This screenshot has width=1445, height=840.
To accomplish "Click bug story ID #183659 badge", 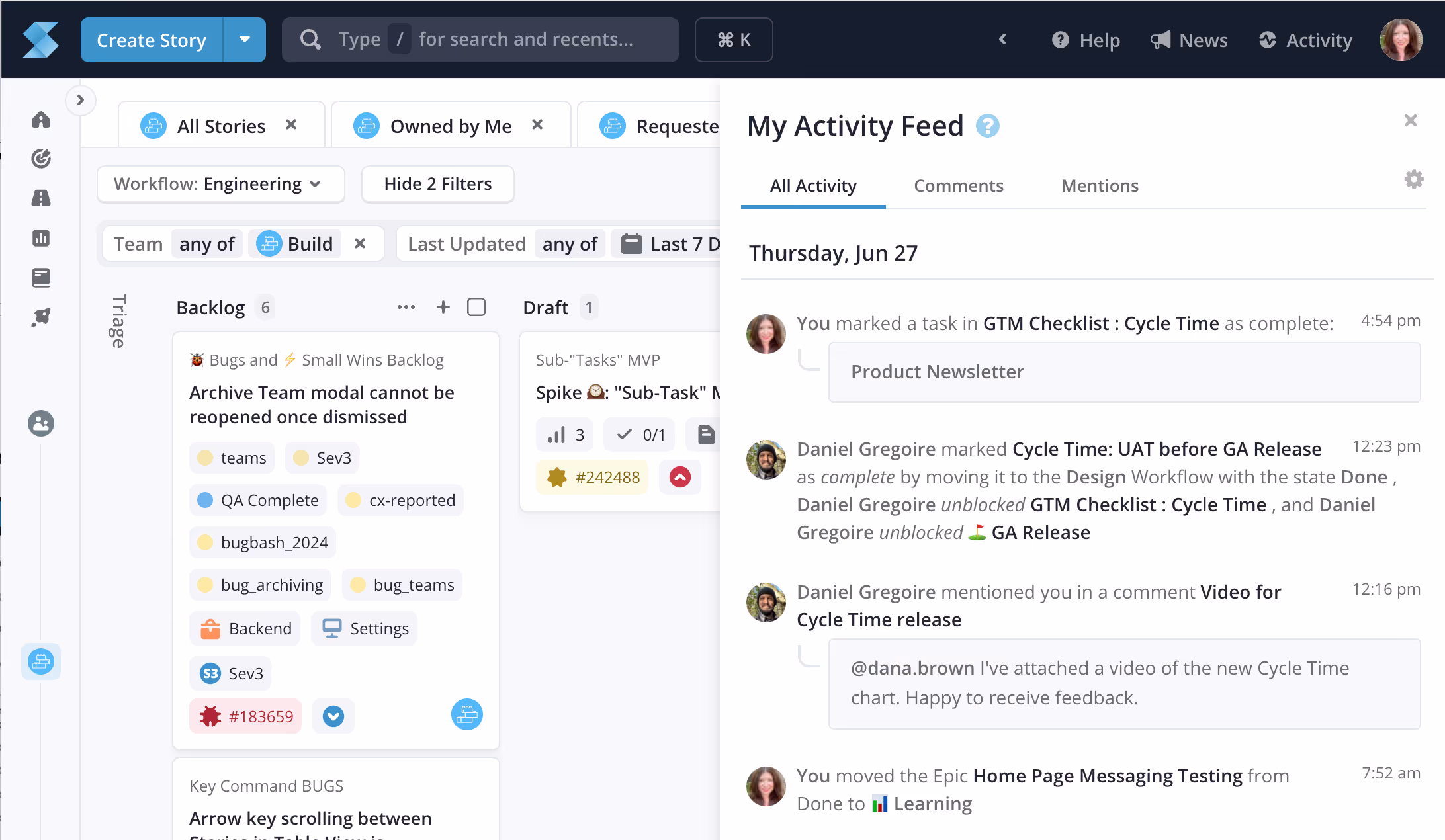I will click(x=245, y=716).
